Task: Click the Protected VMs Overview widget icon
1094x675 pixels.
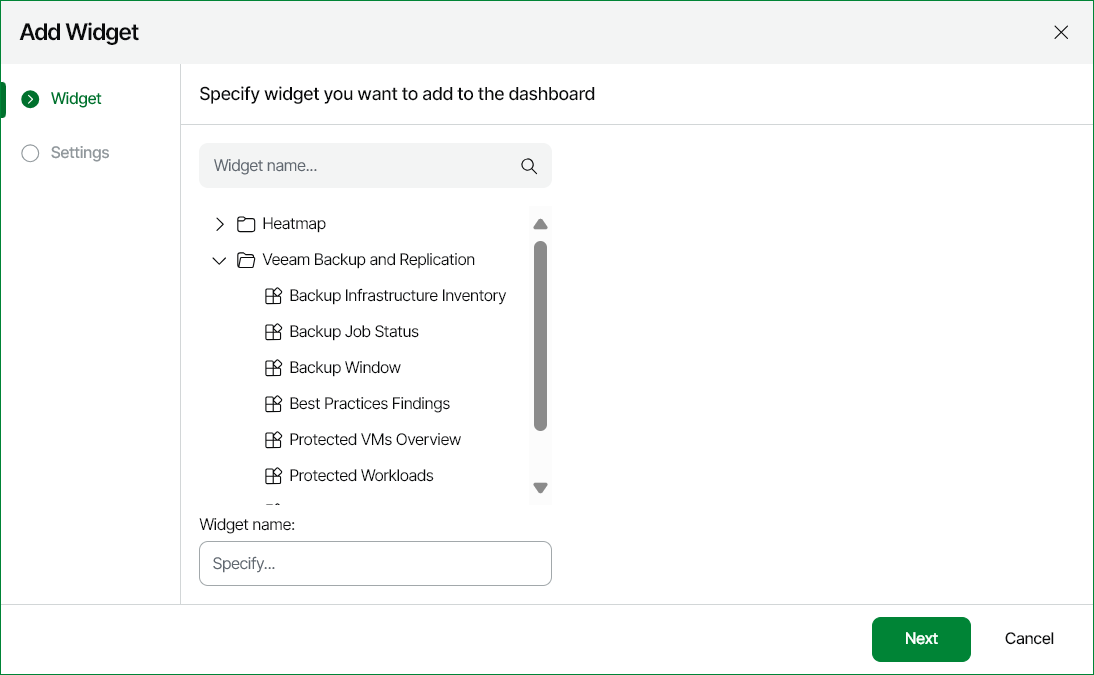Action: click(x=274, y=440)
